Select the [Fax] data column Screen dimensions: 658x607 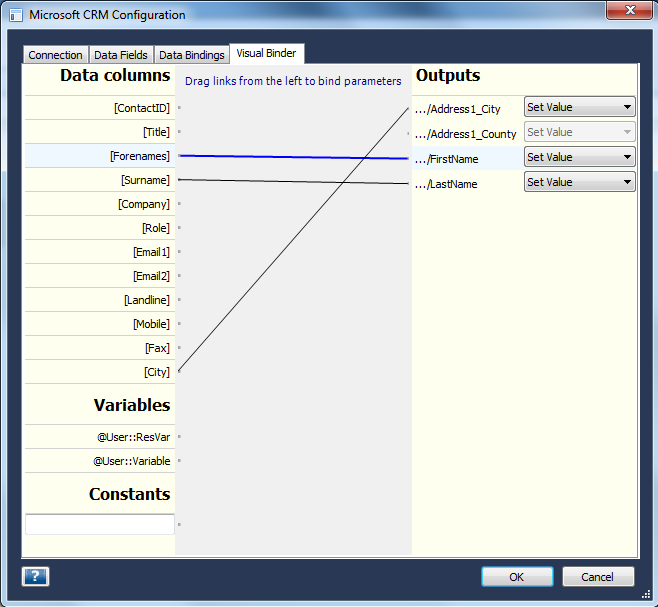click(x=100, y=348)
